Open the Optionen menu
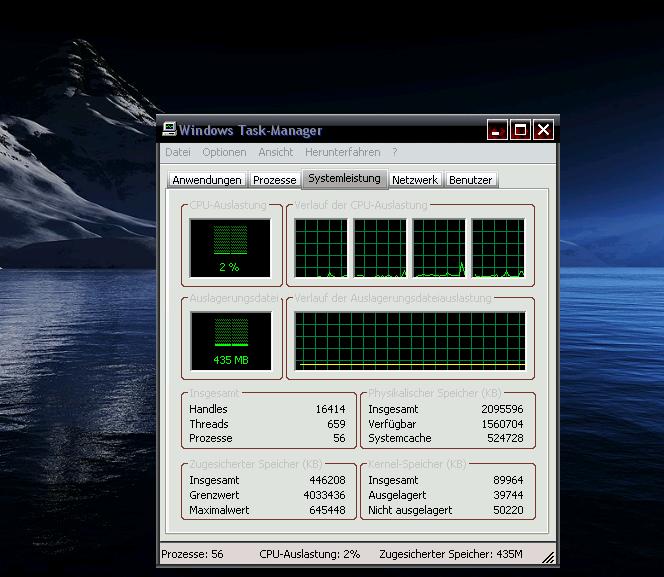 point(224,152)
